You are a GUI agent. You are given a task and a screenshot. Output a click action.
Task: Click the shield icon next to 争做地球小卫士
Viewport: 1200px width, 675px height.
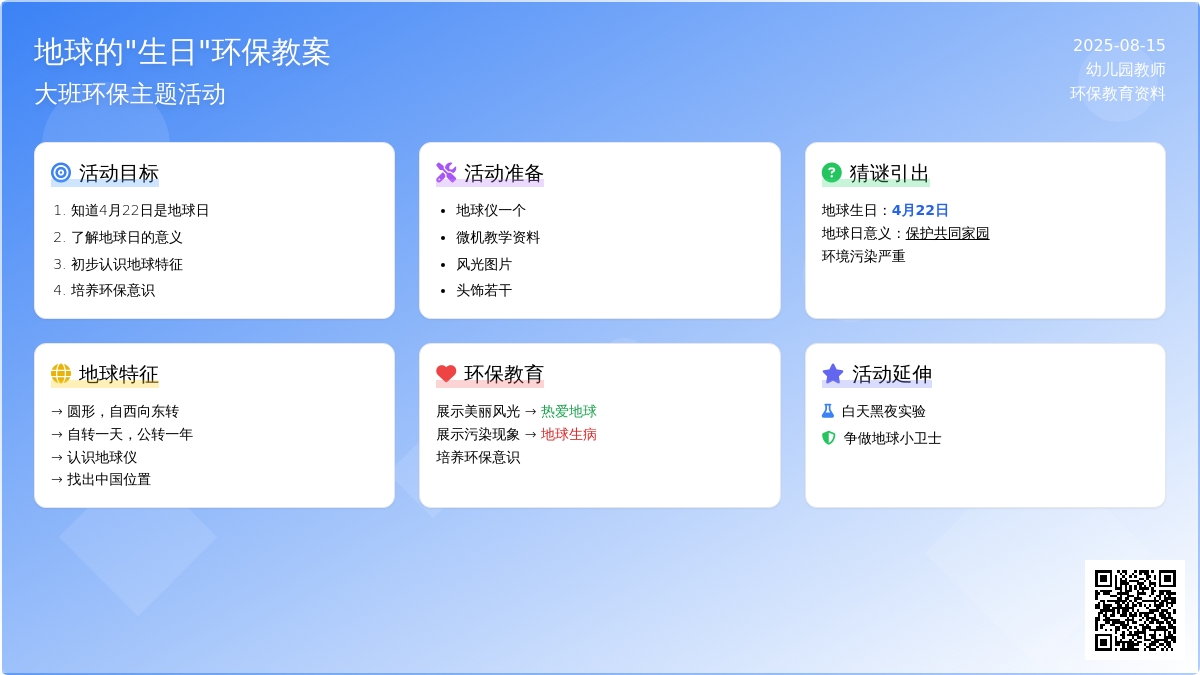(828, 438)
